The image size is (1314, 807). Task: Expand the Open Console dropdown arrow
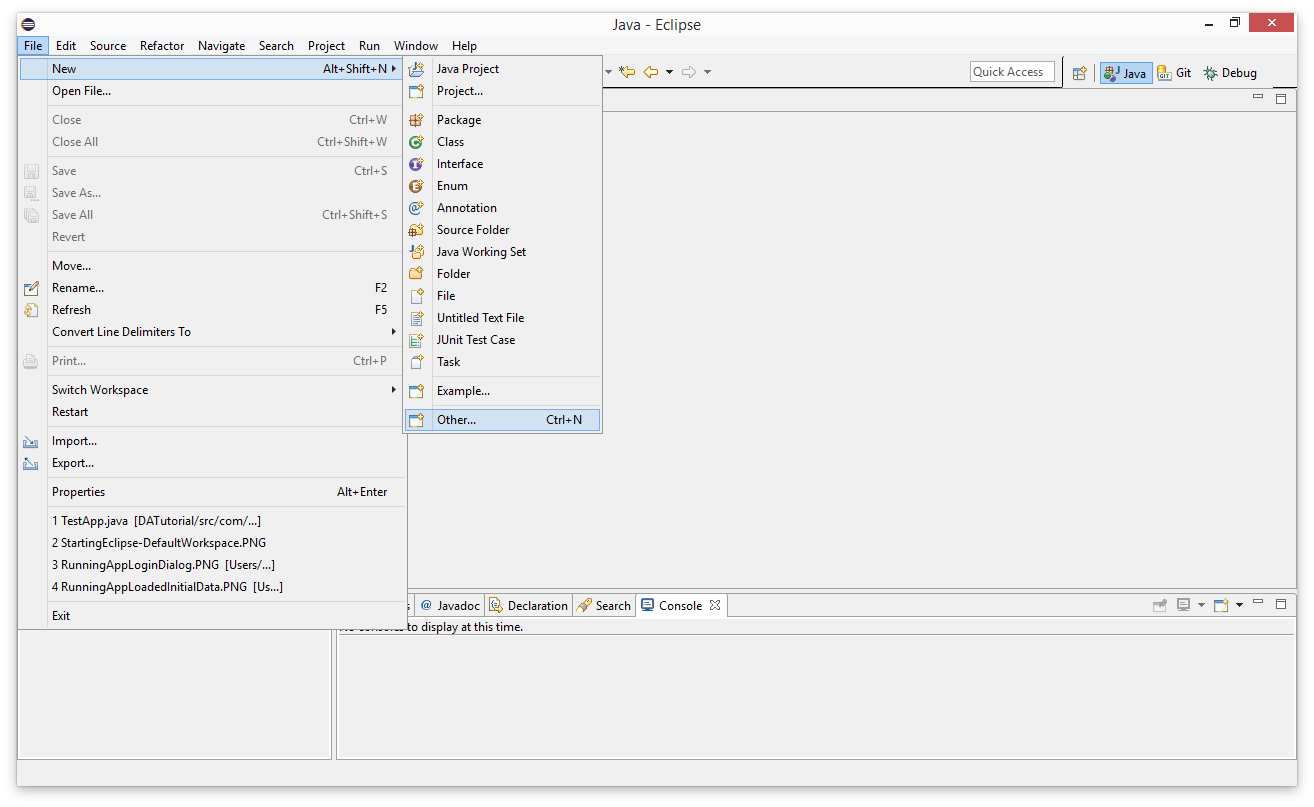[1239, 605]
